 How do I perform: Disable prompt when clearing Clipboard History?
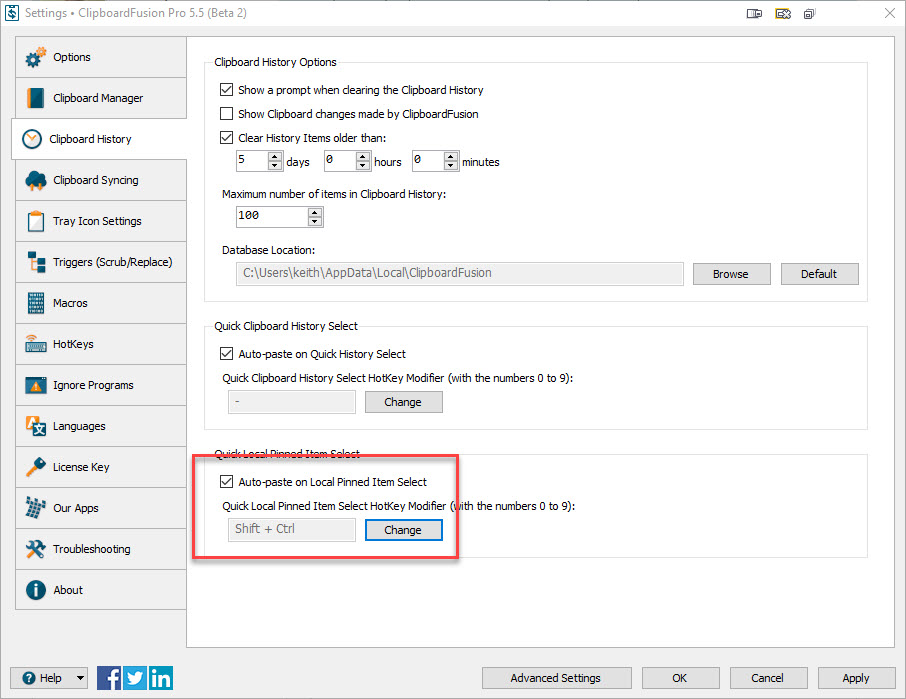(226, 90)
